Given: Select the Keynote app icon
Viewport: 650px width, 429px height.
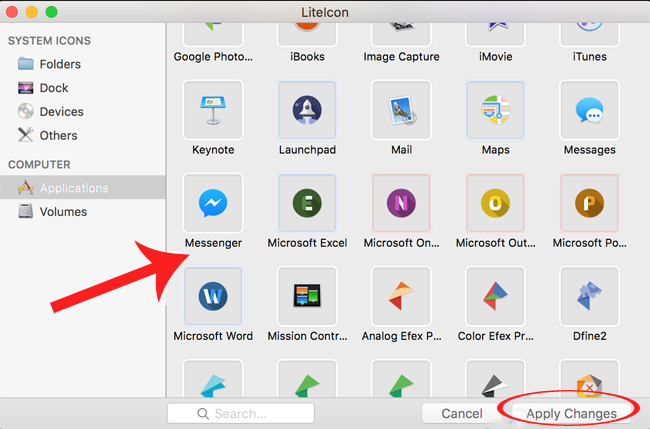Looking at the screenshot, I should tap(213, 110).
